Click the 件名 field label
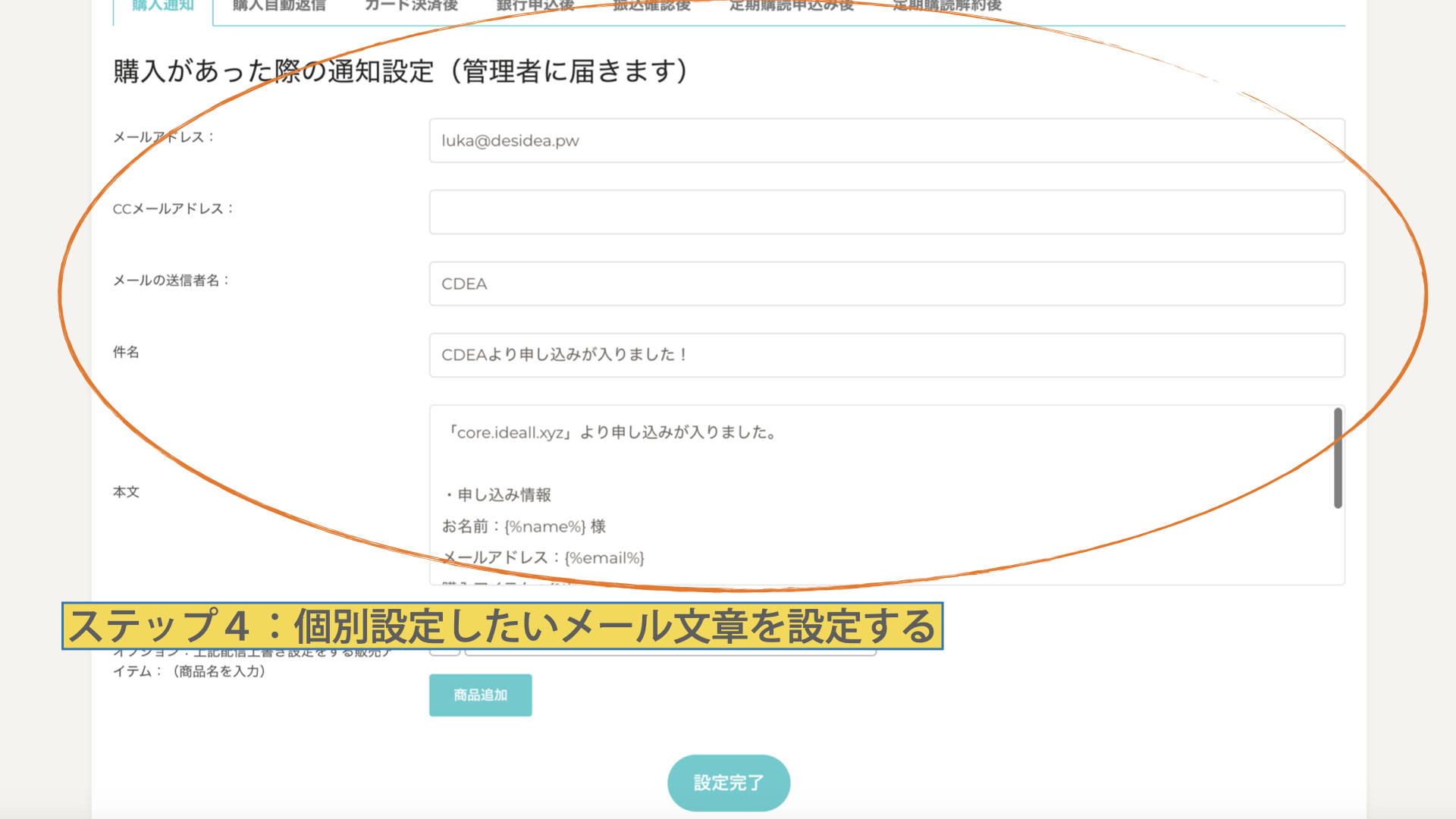Screen dimensions: 1456x819 pos(126,352)
